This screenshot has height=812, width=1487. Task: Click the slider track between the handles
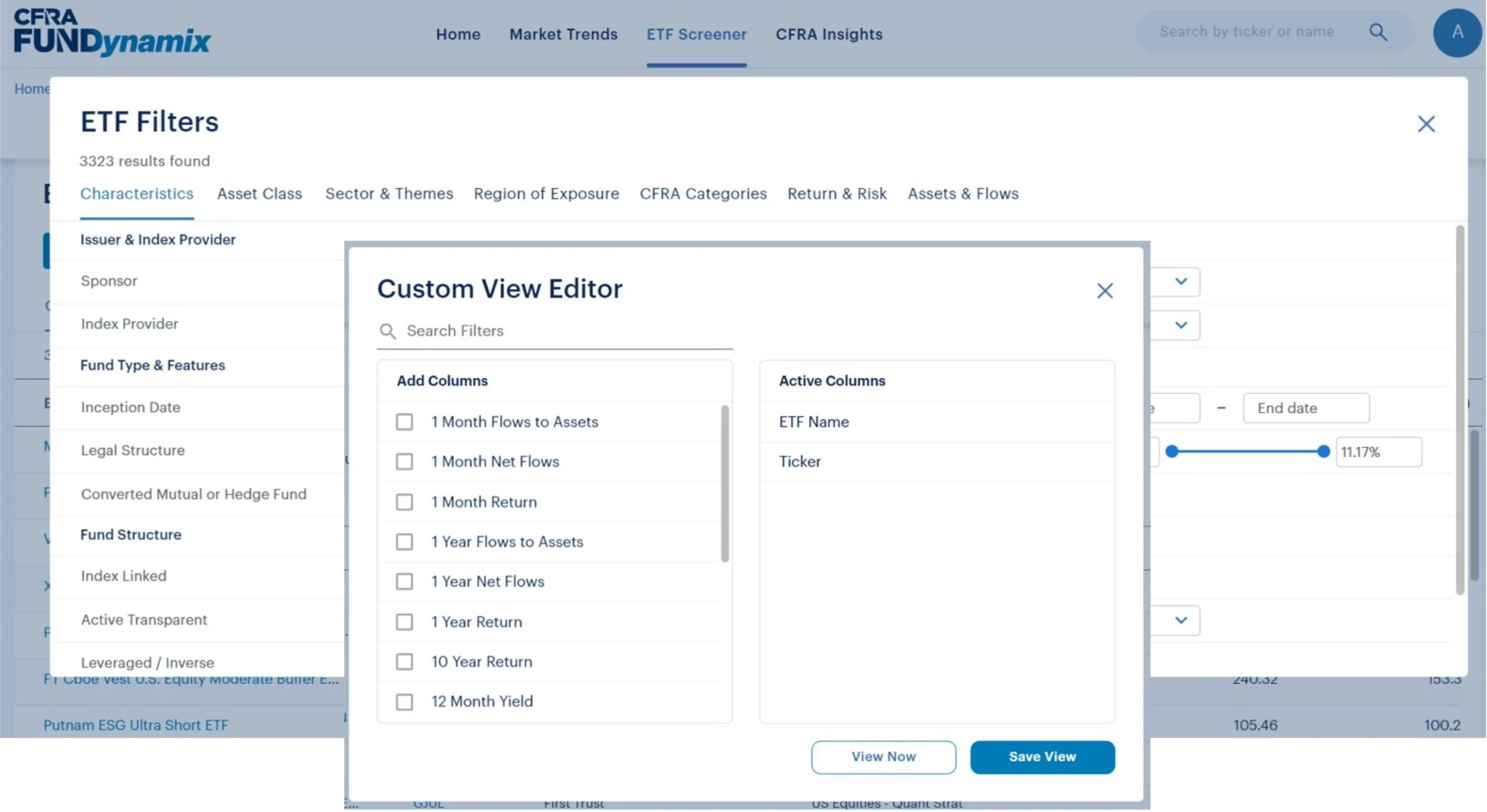click(x=1248, y=451)
